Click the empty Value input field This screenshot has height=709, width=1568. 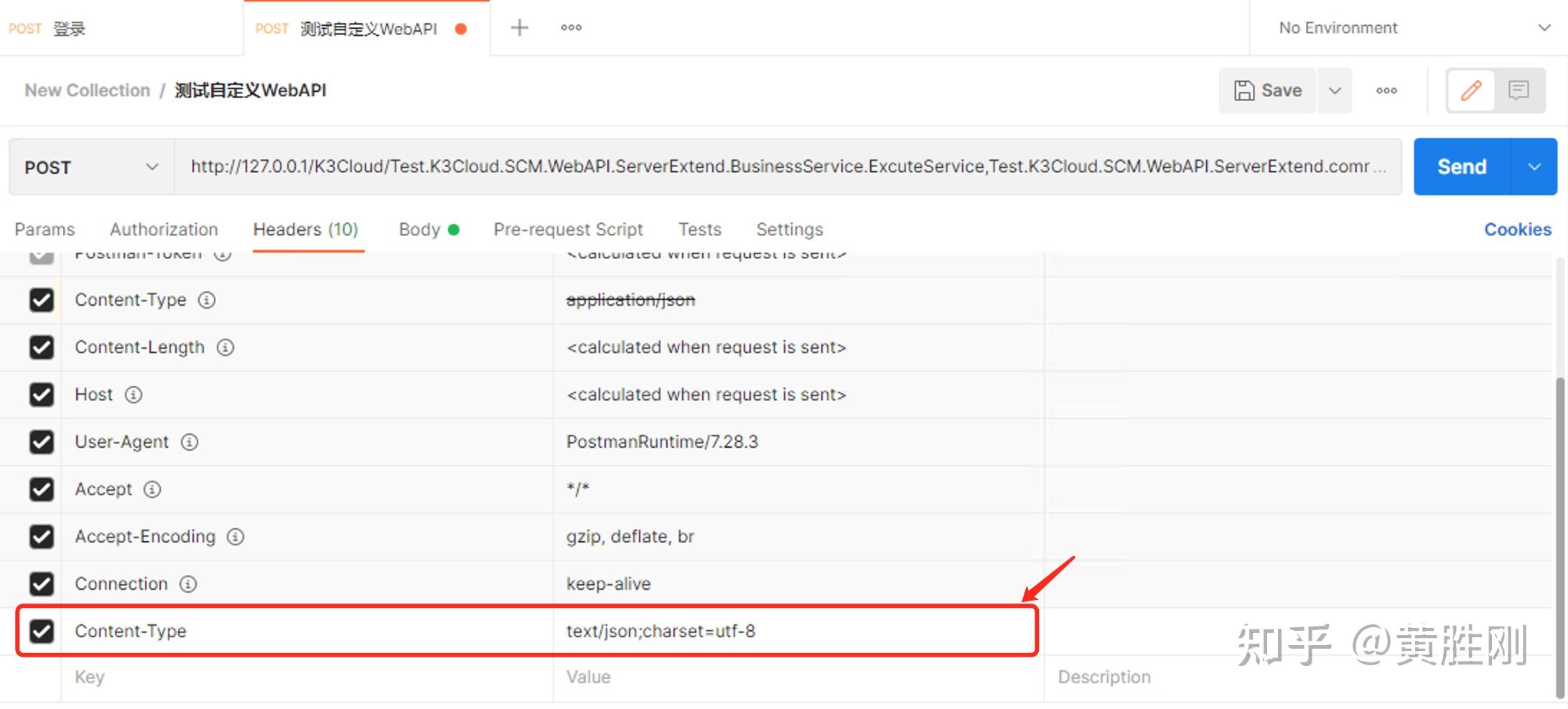tap(798, 677)
